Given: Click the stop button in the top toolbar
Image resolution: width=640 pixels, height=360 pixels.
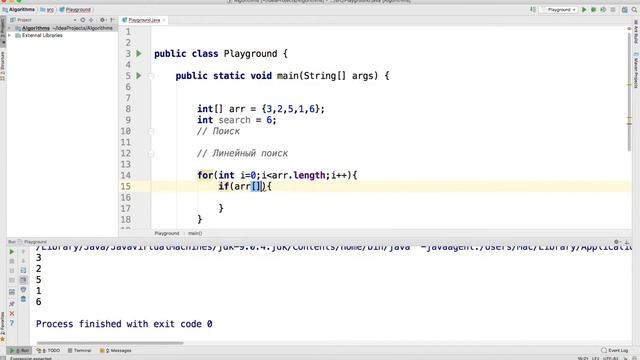Looking at the screenshot, I should [613, 9].
